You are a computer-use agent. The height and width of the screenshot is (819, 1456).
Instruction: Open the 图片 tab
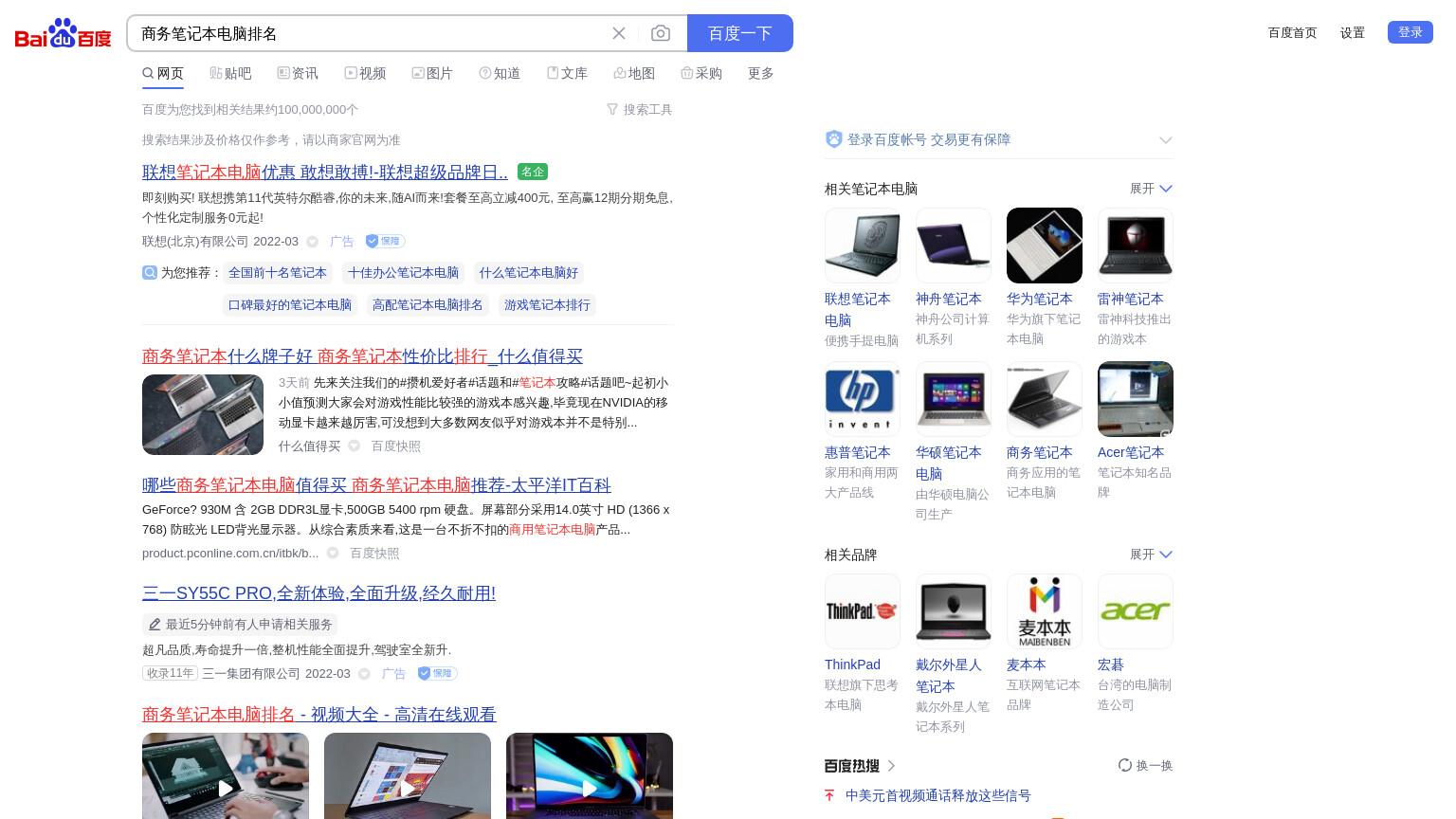432,73
